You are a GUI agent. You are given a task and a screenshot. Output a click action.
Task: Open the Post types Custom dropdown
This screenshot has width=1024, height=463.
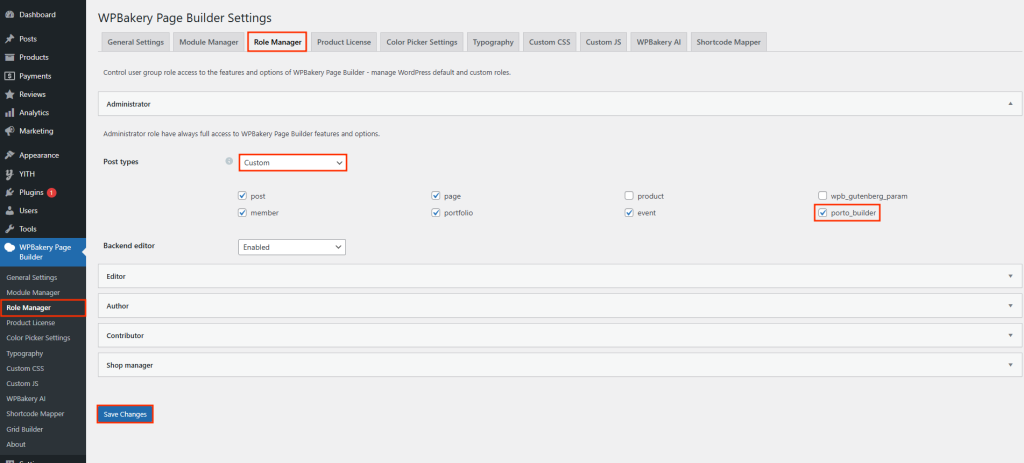pos(292,162)
